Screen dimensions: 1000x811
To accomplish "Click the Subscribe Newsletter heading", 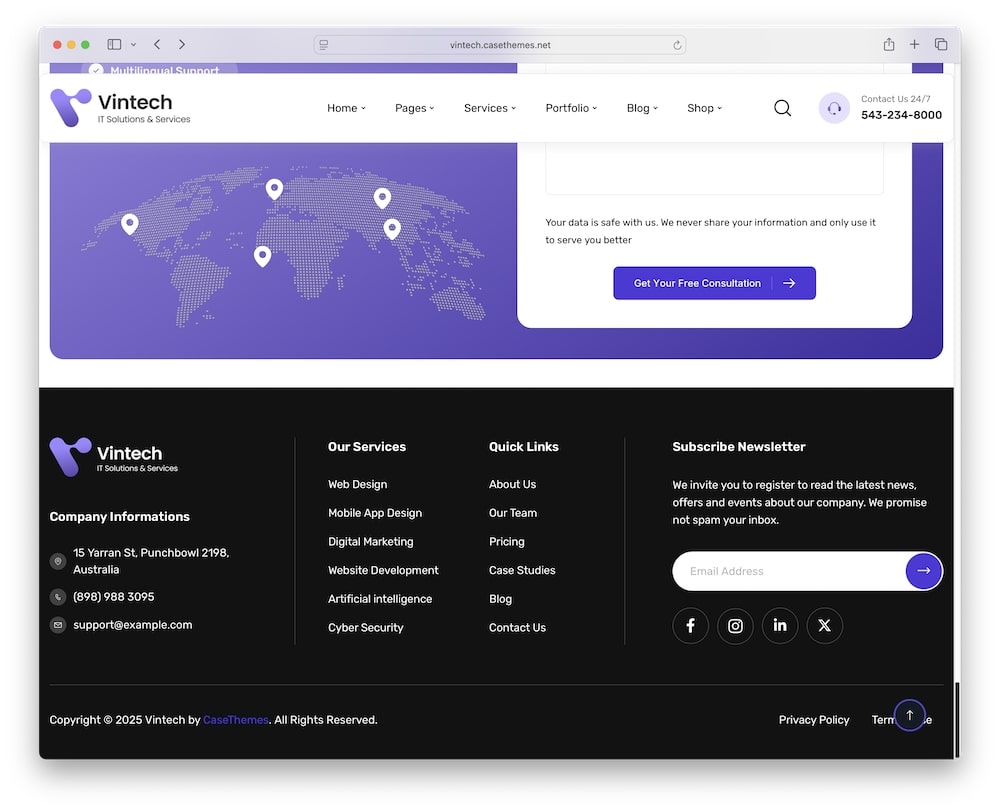I will (739, 447).
